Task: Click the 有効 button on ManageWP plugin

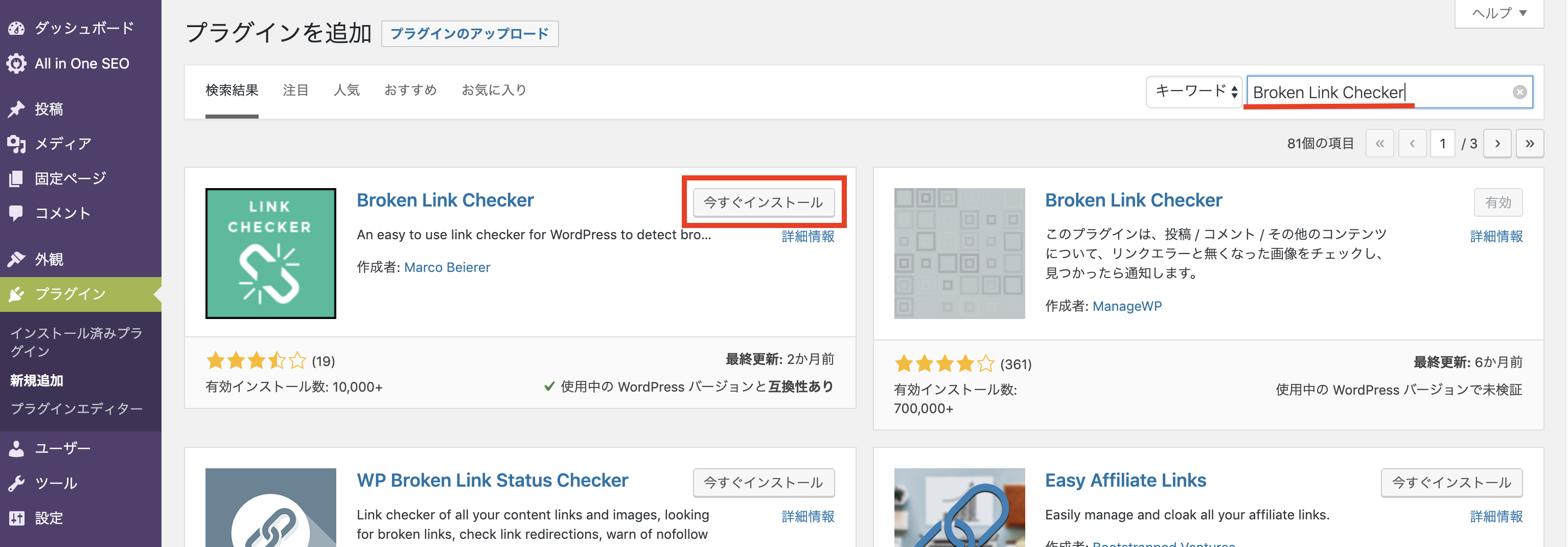Action: pyautogui.click(x=1498, y=202)
